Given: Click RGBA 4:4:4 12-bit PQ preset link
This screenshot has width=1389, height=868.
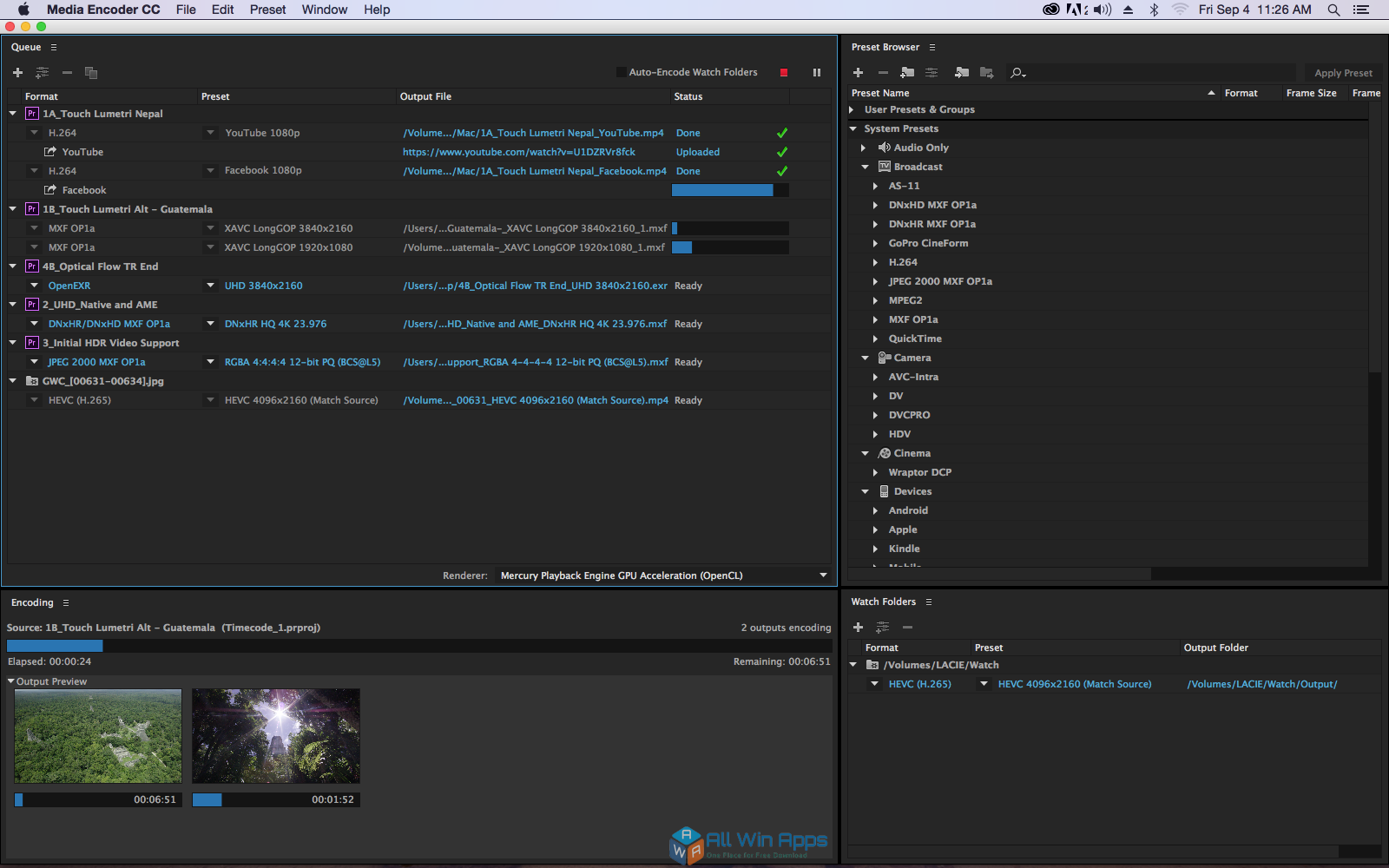Looking at the screenshot, I should point(302,362).
